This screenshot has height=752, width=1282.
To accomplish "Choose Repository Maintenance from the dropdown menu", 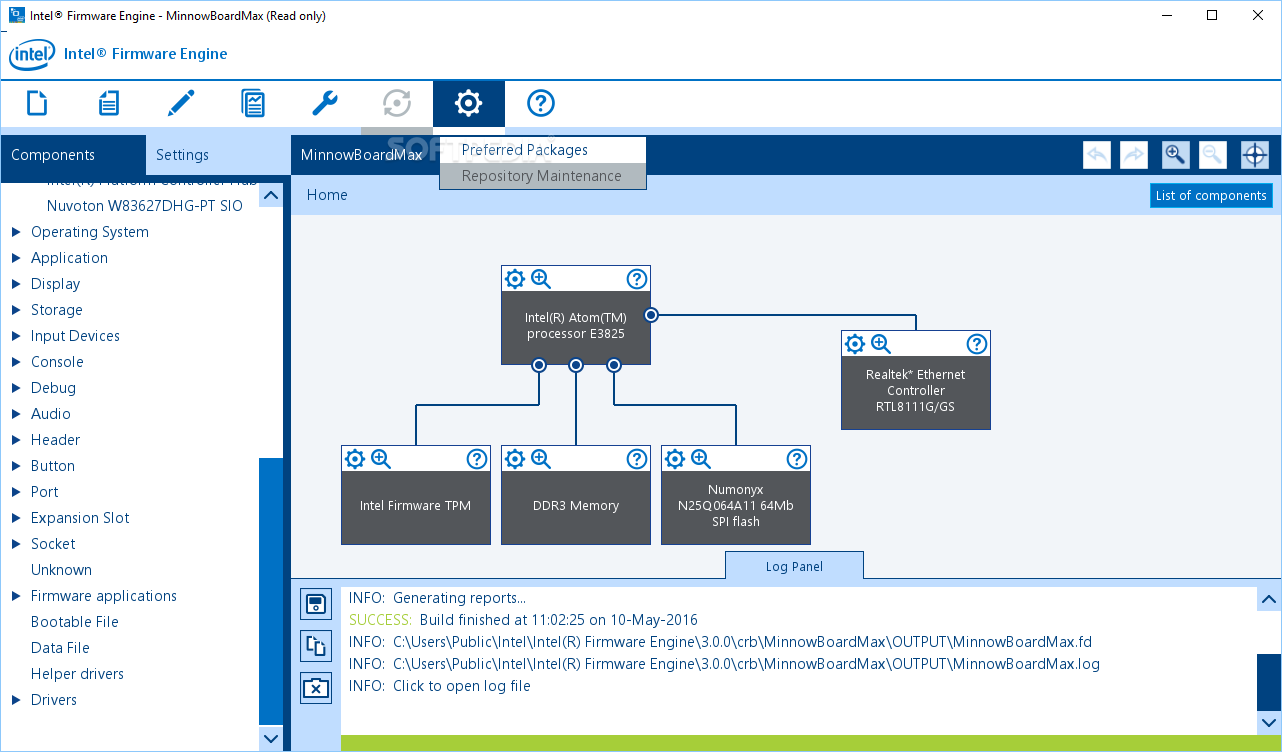I will [543, 176].
